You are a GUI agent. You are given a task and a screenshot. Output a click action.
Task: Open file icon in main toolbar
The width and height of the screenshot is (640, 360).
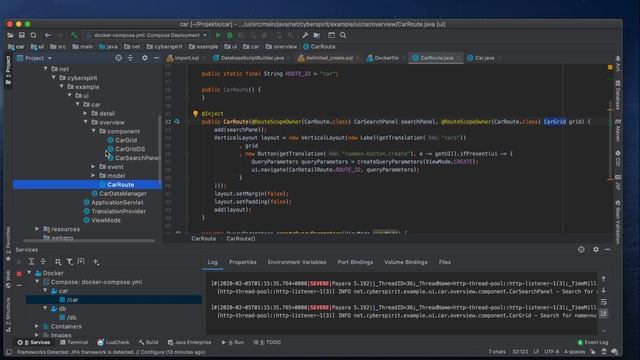click(x=10, y=36)
